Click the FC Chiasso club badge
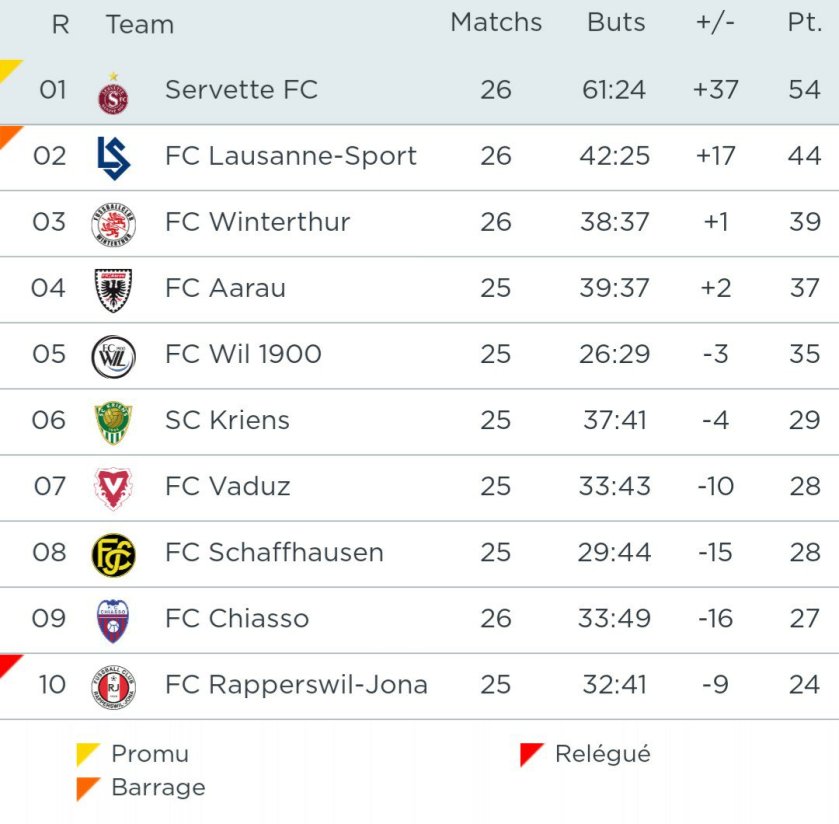This screenshot has height=824, width=839. (113, 620)
